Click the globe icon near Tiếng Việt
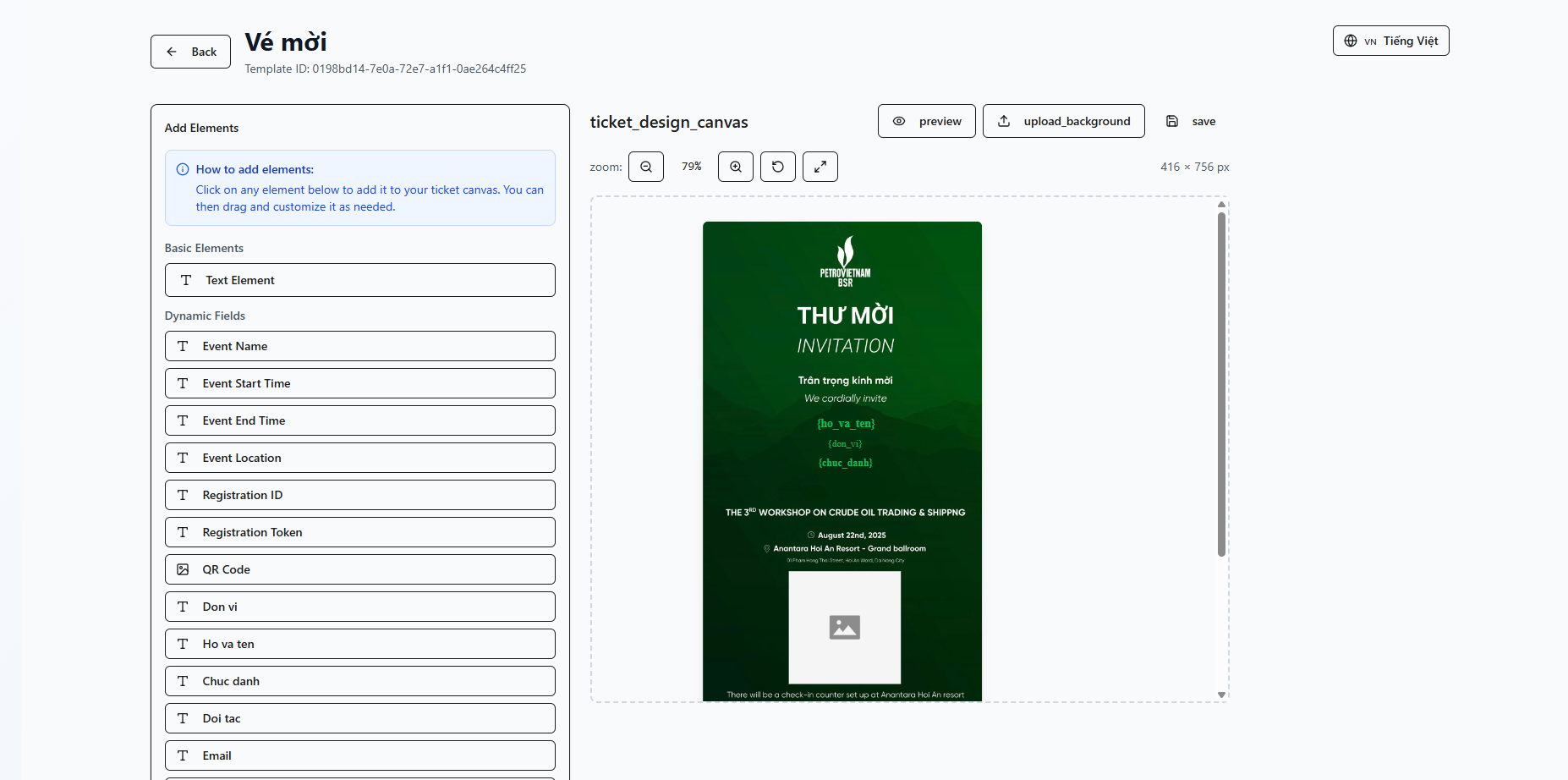 [1351, 41]
